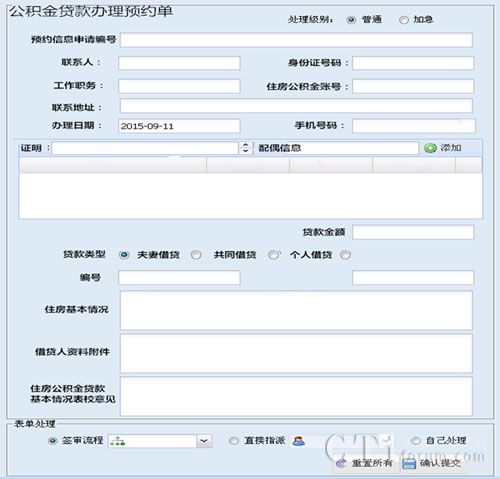Viewport: 500px width, 479px height.
Task: Click the 重置所有 reset icon
Action: point(341,463)
